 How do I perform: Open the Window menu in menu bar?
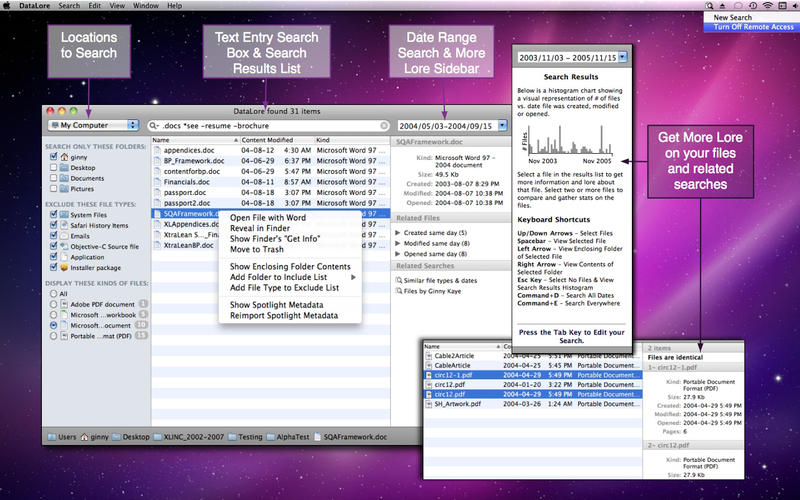tap(146, 6)
